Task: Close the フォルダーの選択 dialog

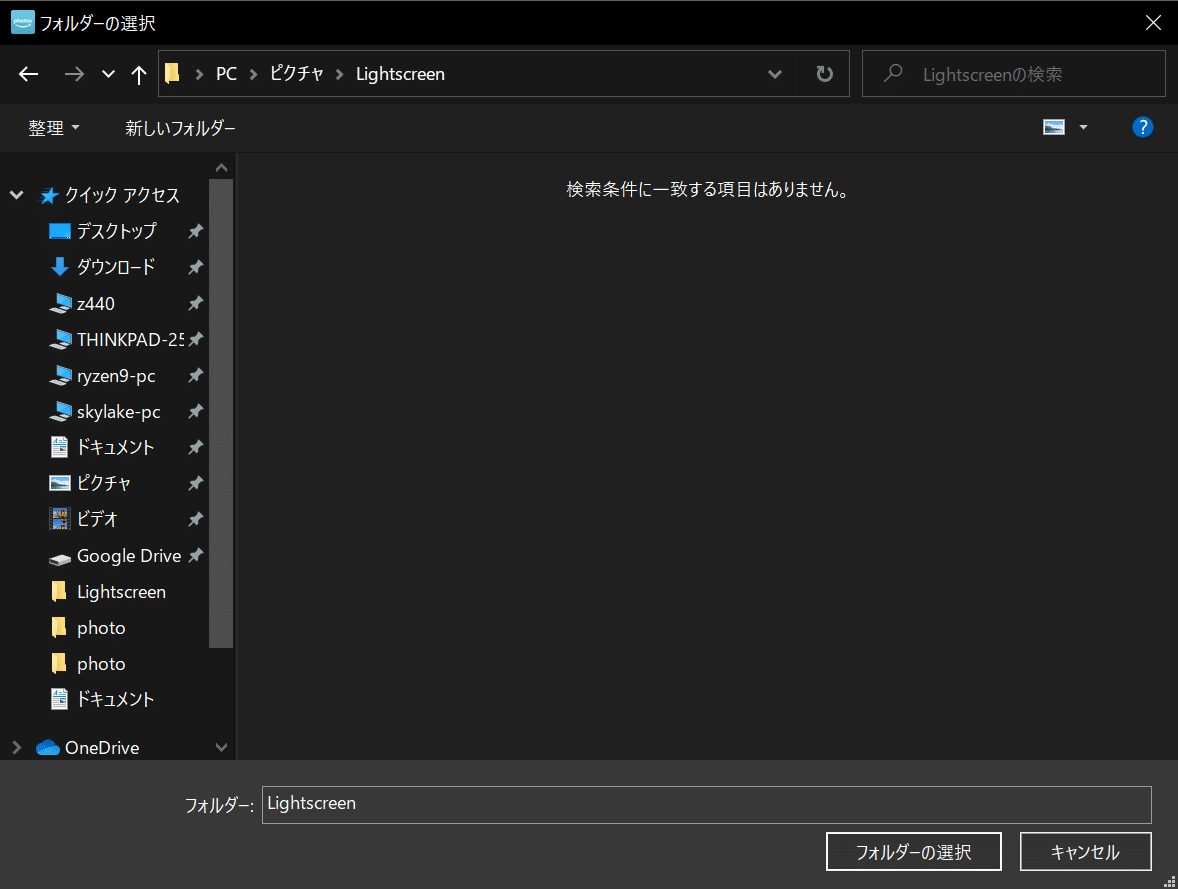Action: click(x=1152, y=23)
